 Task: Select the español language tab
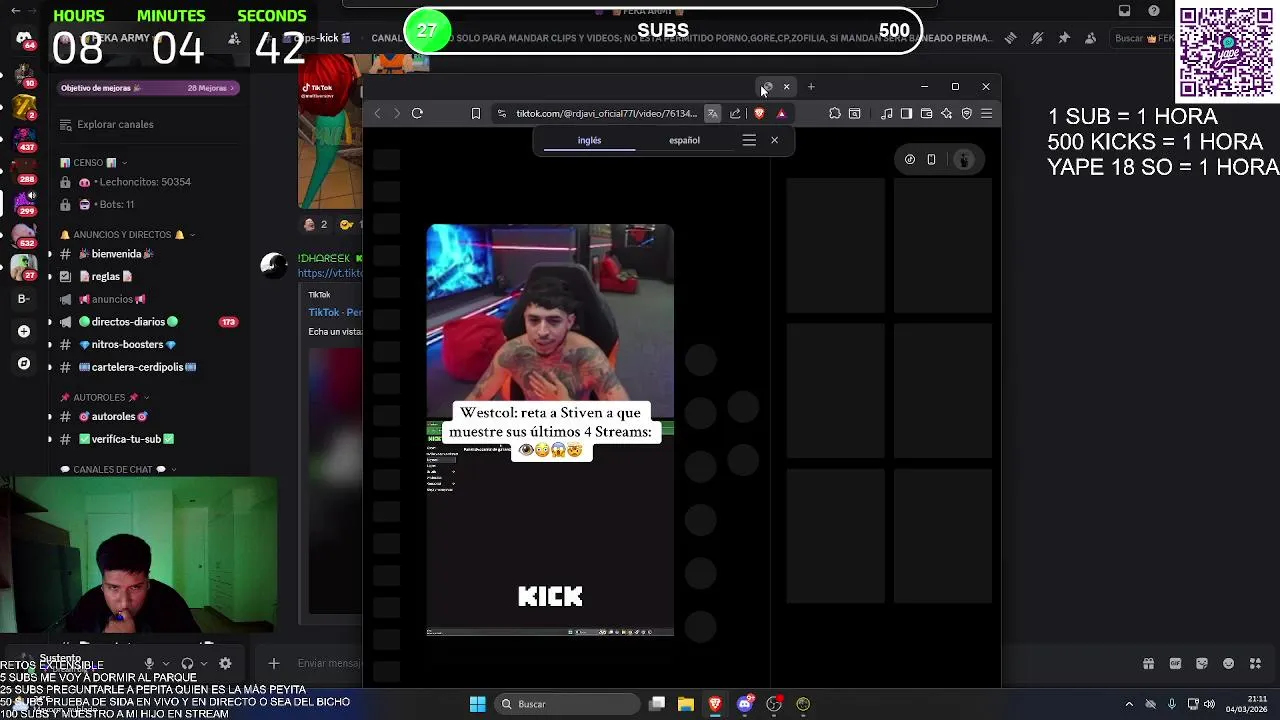tap(684, 141)
